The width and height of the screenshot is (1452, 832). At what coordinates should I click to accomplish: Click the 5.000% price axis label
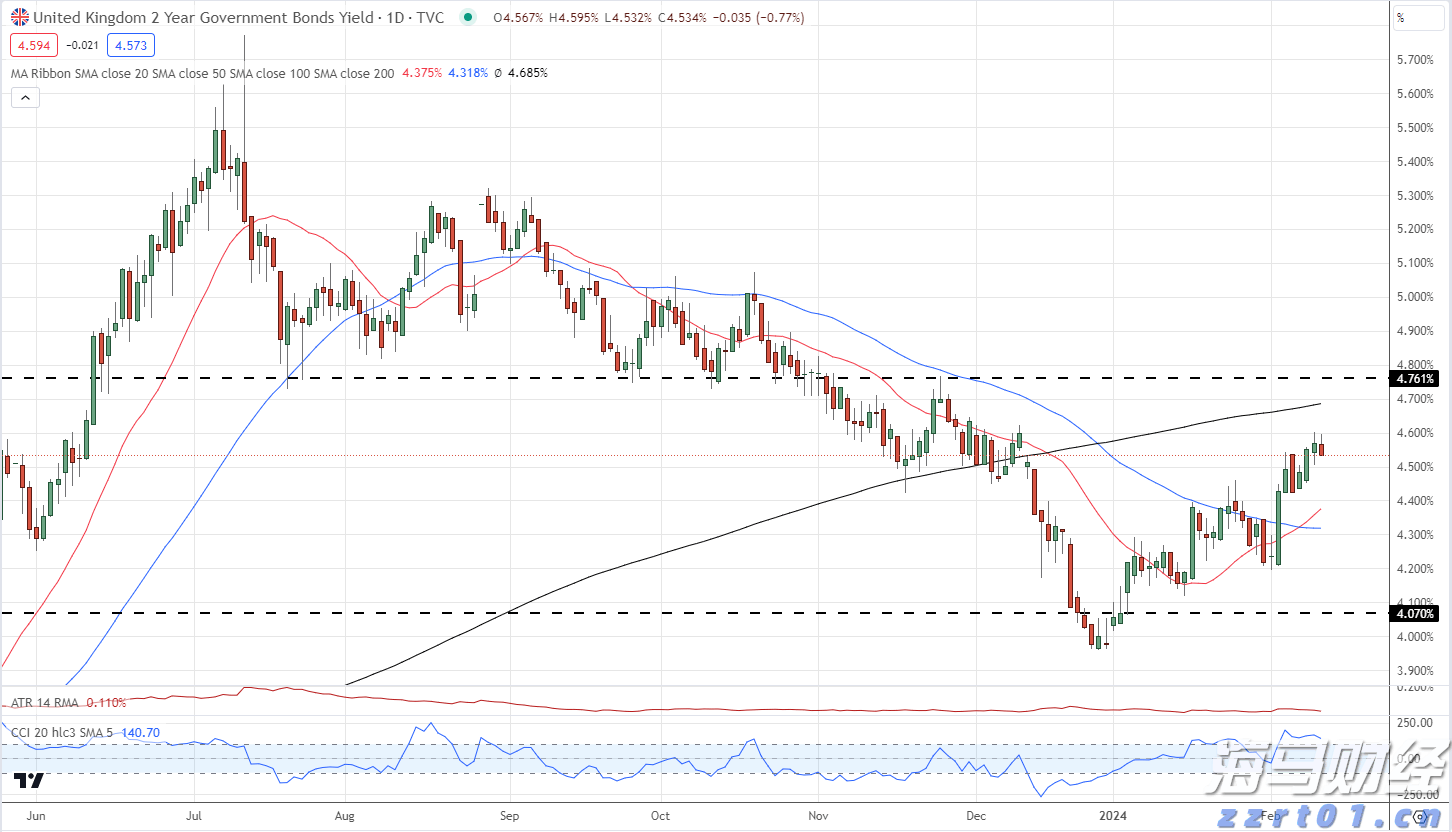(x=1414, y=297)
